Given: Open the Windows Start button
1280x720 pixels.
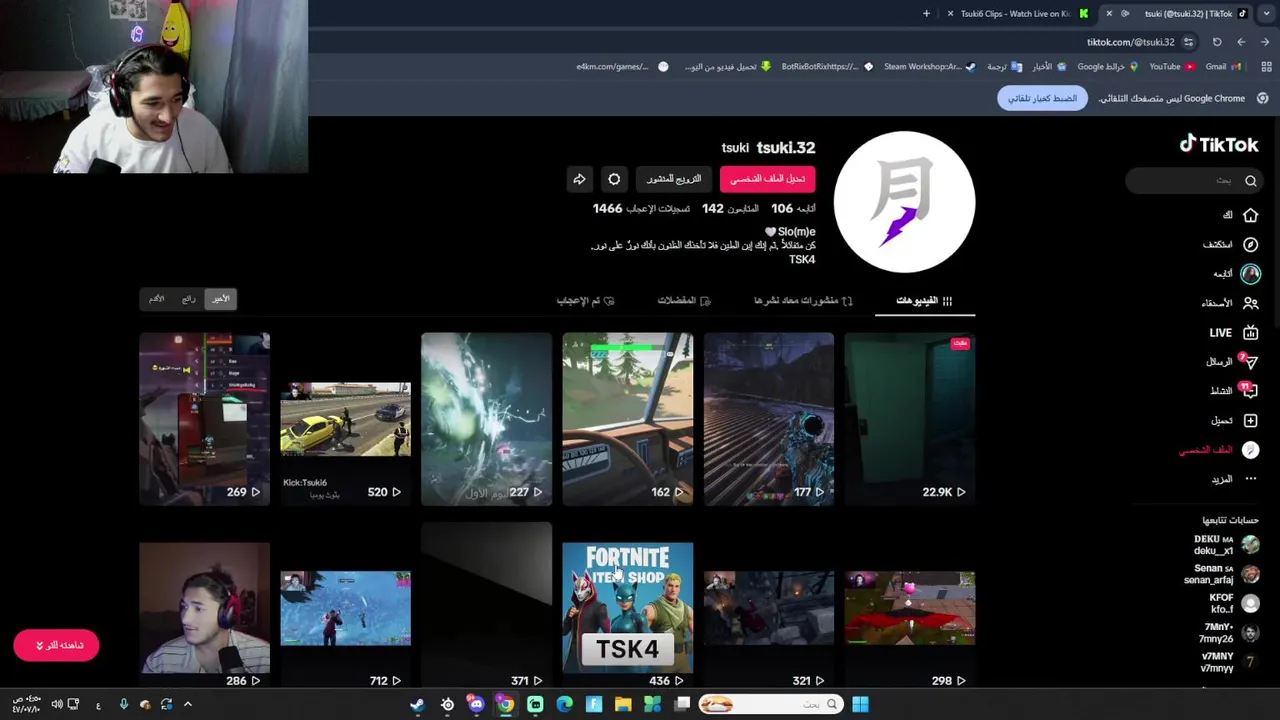Looking at the screenshot, I should tap(860, 705).
